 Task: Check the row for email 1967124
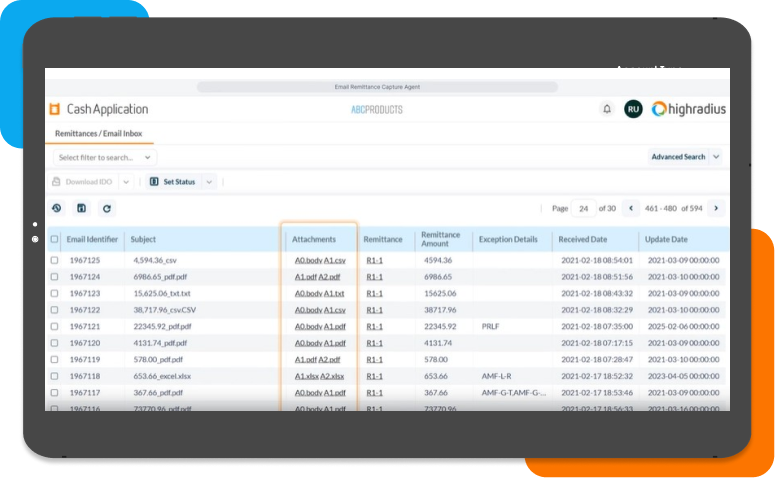tap(54, 277)
